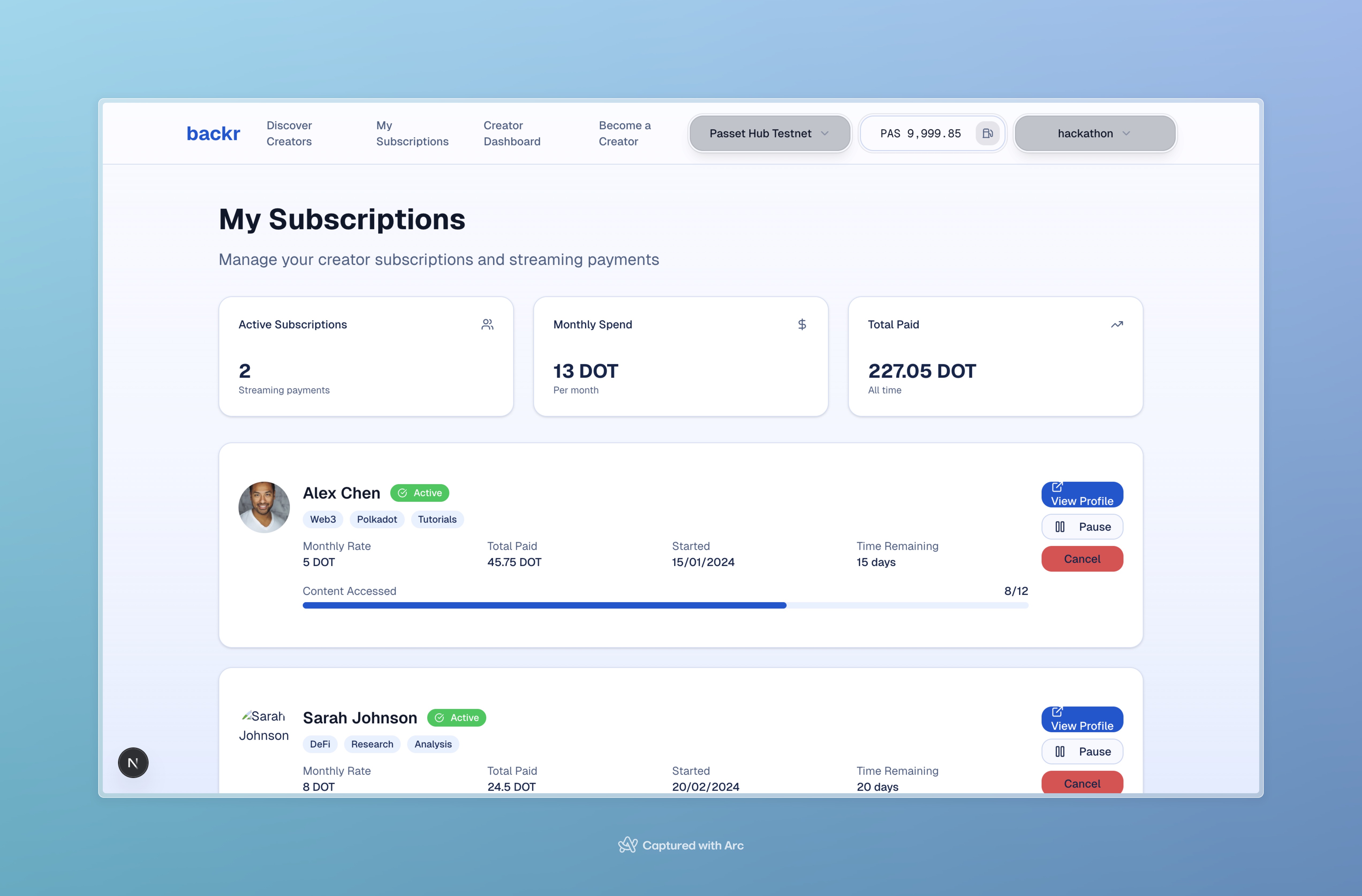Click the PAS balance faucet icon

[x=987, y=133]
